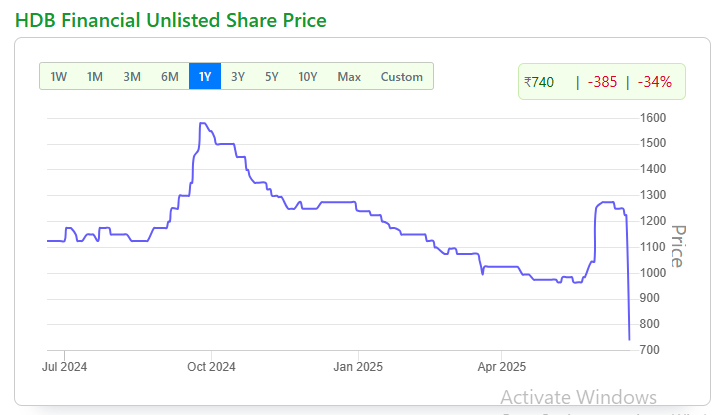The image size is (723, 415).
Task: Click the 800 price axis label
Action: 650,324
